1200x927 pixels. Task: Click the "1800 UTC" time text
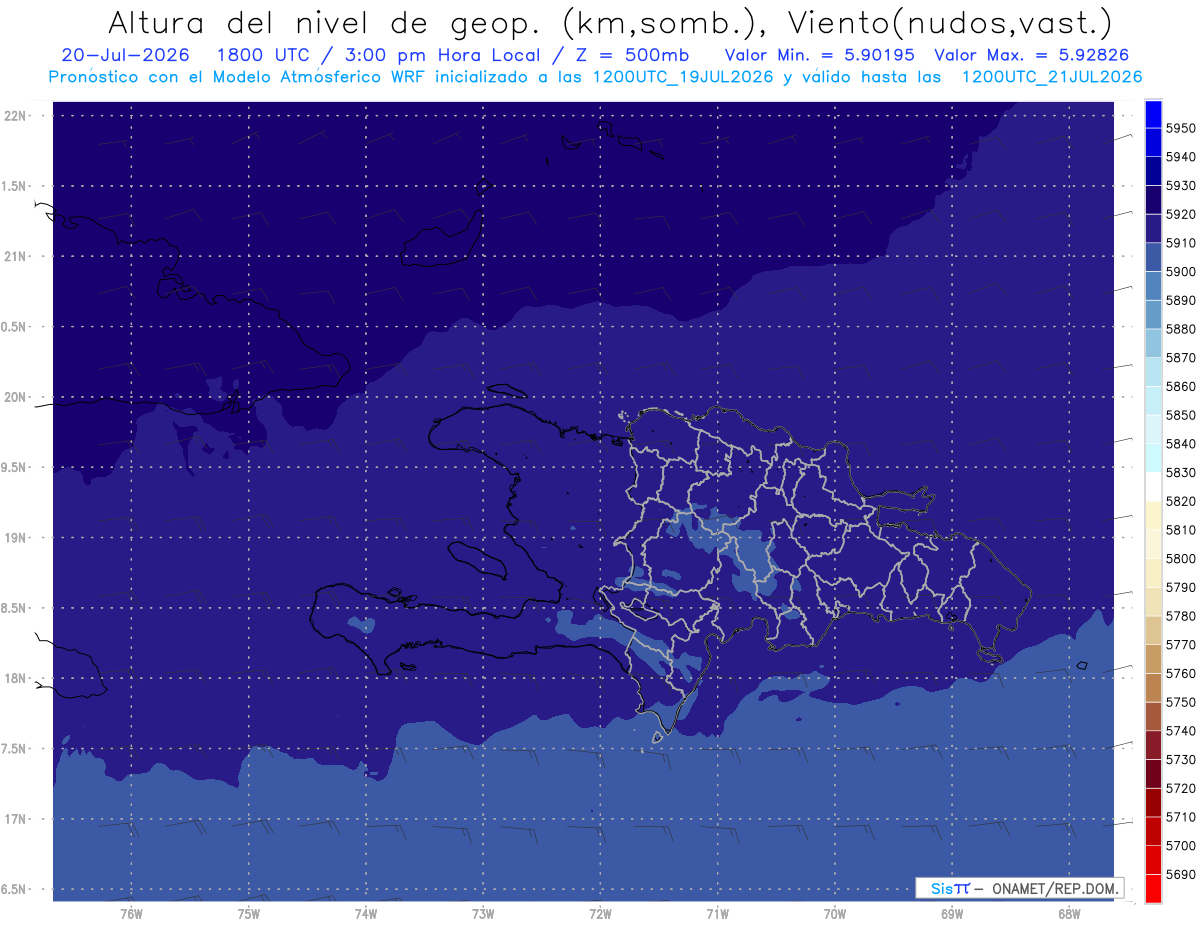[x=263, y=55]
